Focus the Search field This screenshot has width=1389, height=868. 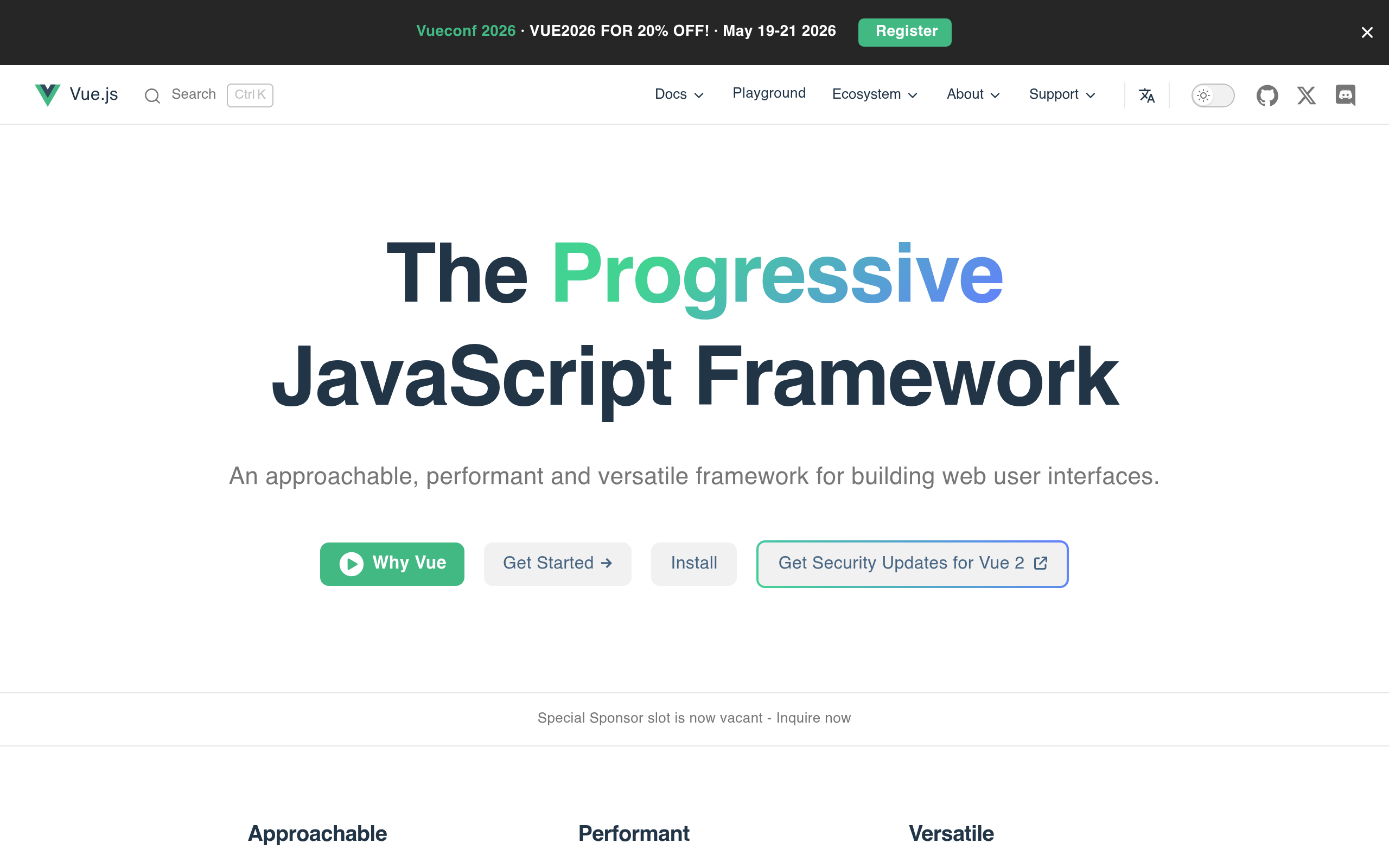[208, 95]
